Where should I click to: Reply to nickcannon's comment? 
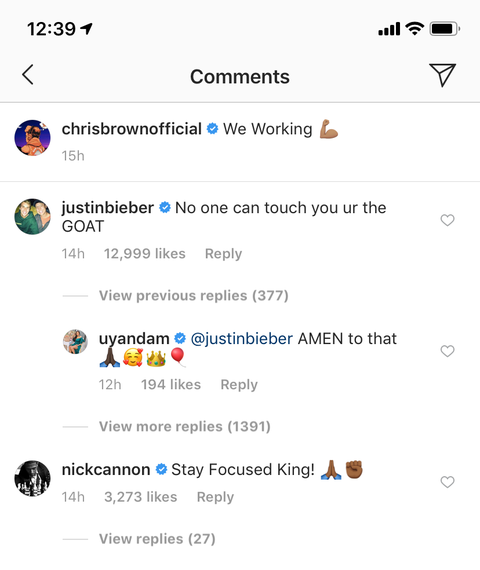tap(215, 497)
